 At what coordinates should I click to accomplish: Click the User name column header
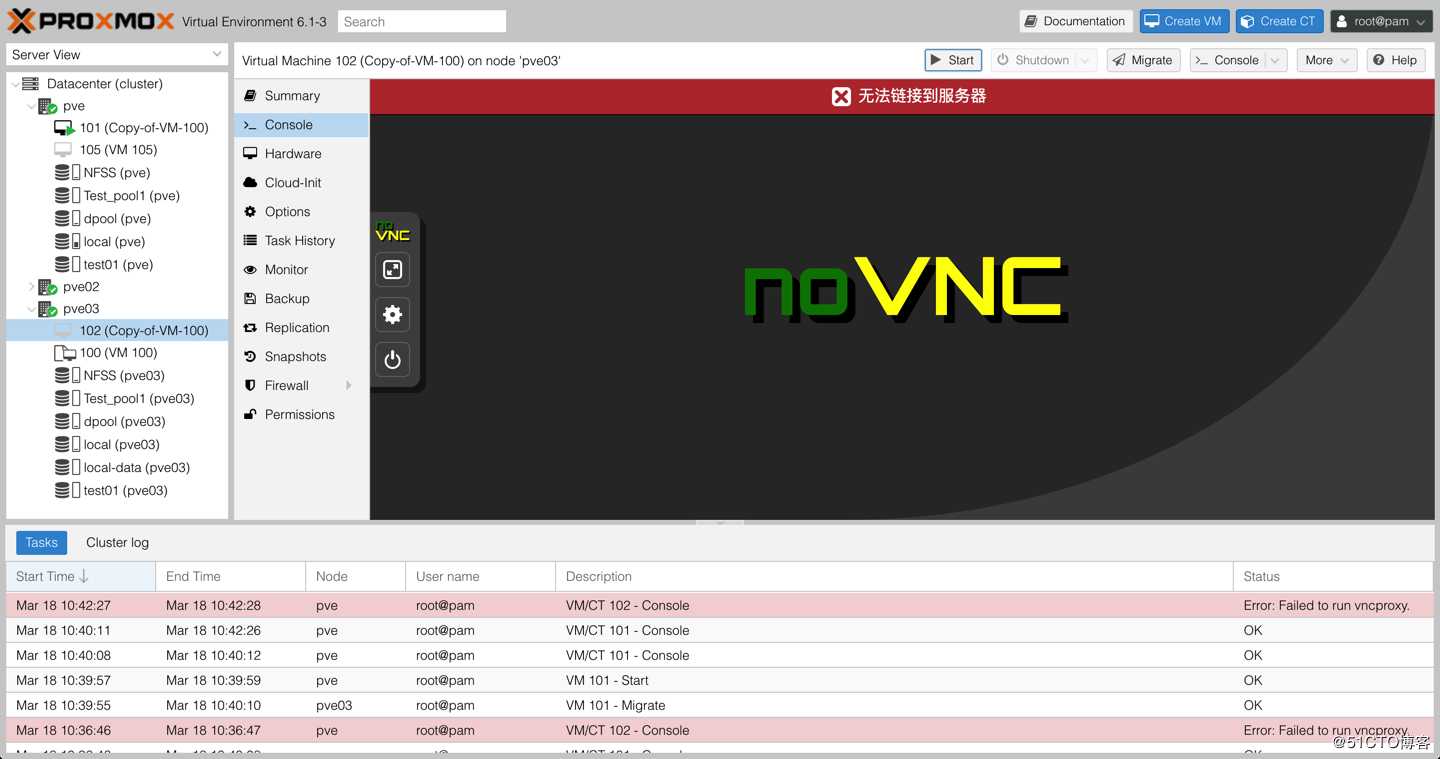click(480, 576)
